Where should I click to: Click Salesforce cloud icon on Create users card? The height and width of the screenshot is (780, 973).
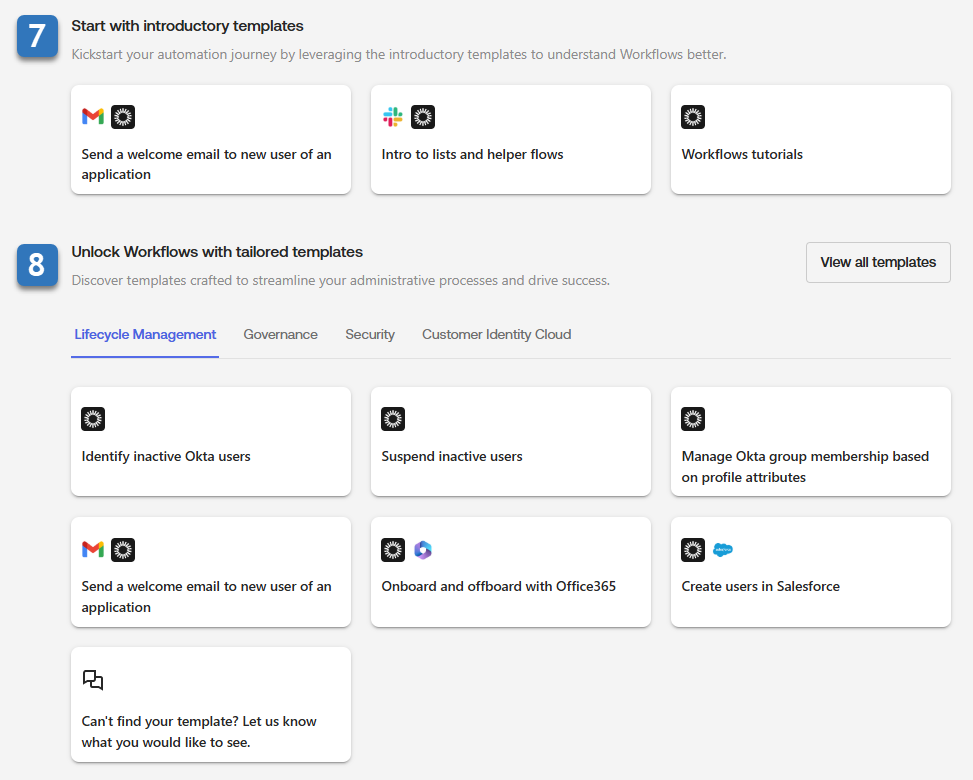pyautogui.click(x=723, y=549)
